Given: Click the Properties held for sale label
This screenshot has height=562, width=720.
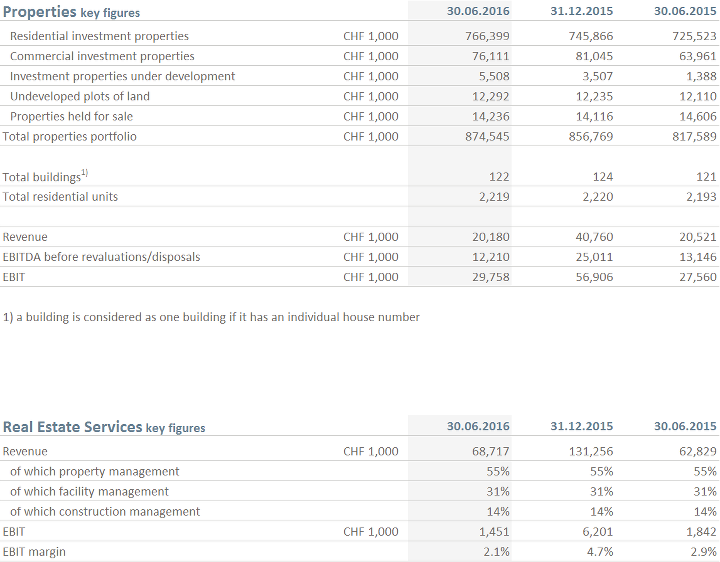Looking at the screenshot, I should pyautogui.click(x=71, y=116).
